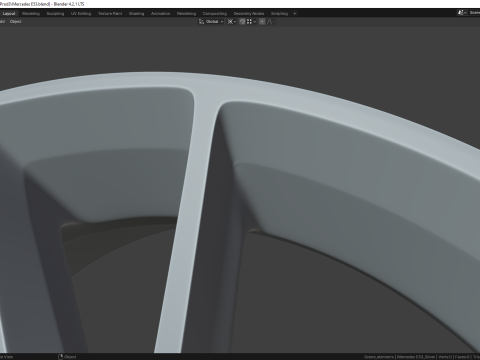This screenshot has height=360, width=480.
Task: Switch to the Rendering workspace tab
Action: pyautogui.click(x=187, y=14)
